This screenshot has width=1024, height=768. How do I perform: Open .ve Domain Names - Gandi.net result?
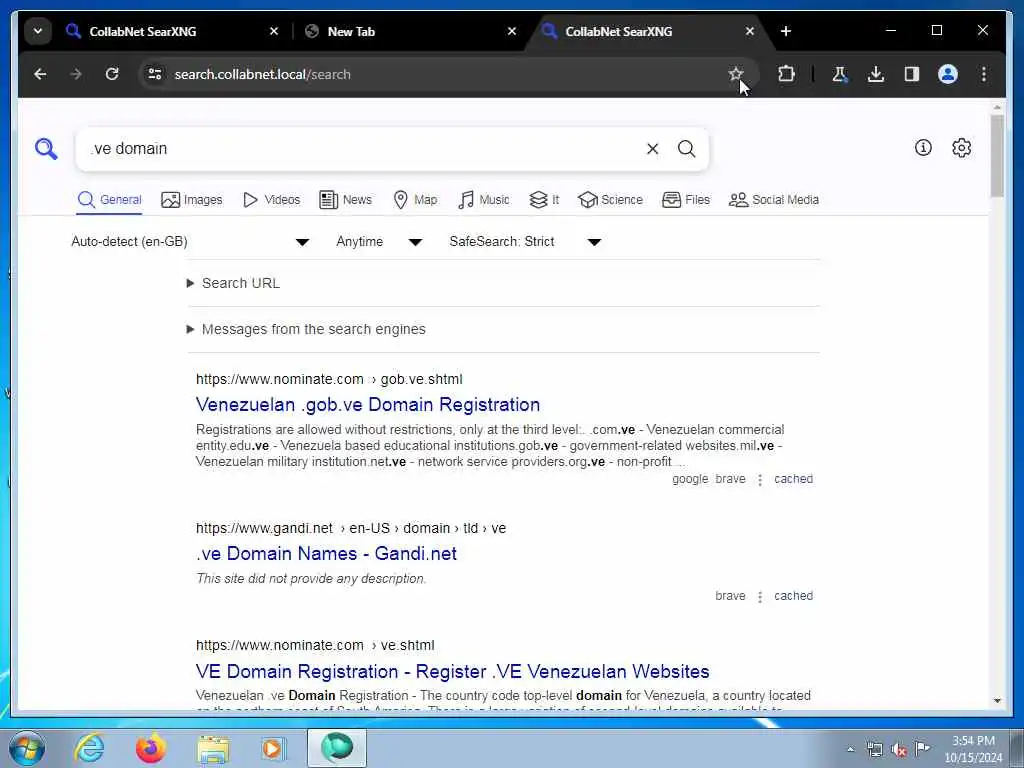click(326, 554)
